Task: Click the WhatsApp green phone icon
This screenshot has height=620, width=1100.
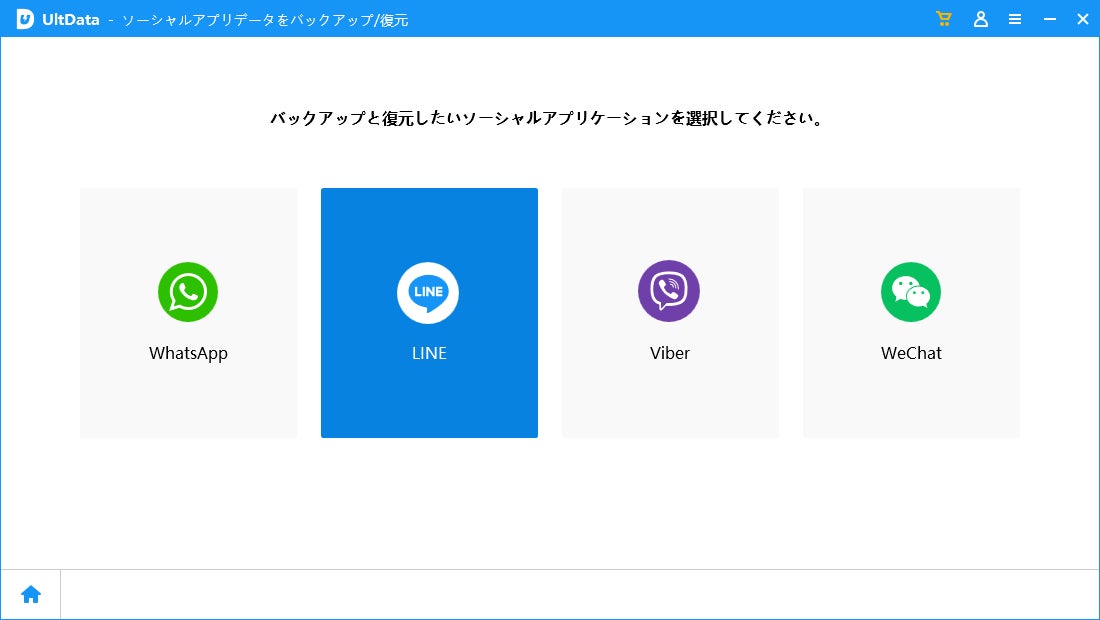Action: [x=188, y=292]
